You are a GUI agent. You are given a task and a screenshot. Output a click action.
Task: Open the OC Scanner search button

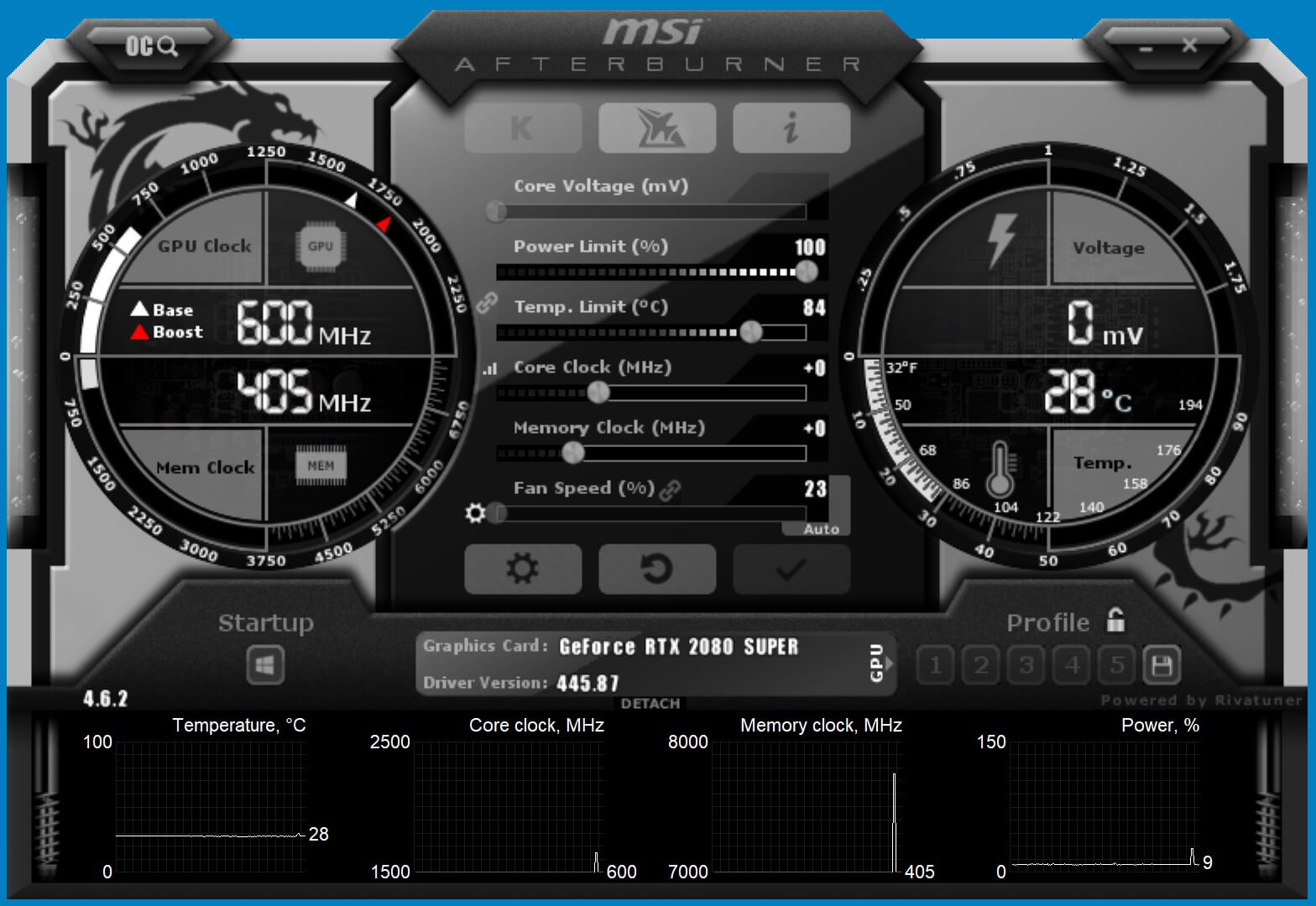(x=151, y=46)
